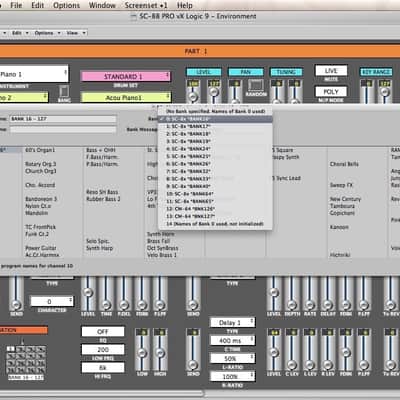Viewport: 400px width, 400px height.
Task: Open the Environment window's local View menu
Action: pyautogui.click(x=76, y=33)
